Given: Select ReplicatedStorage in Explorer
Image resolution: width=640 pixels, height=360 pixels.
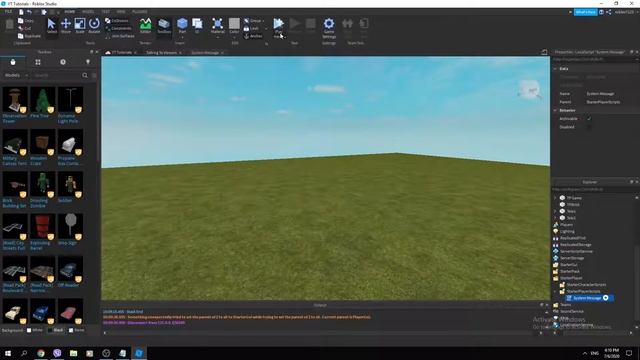Looking at the screenshot, I should click(x=576, y=245).
